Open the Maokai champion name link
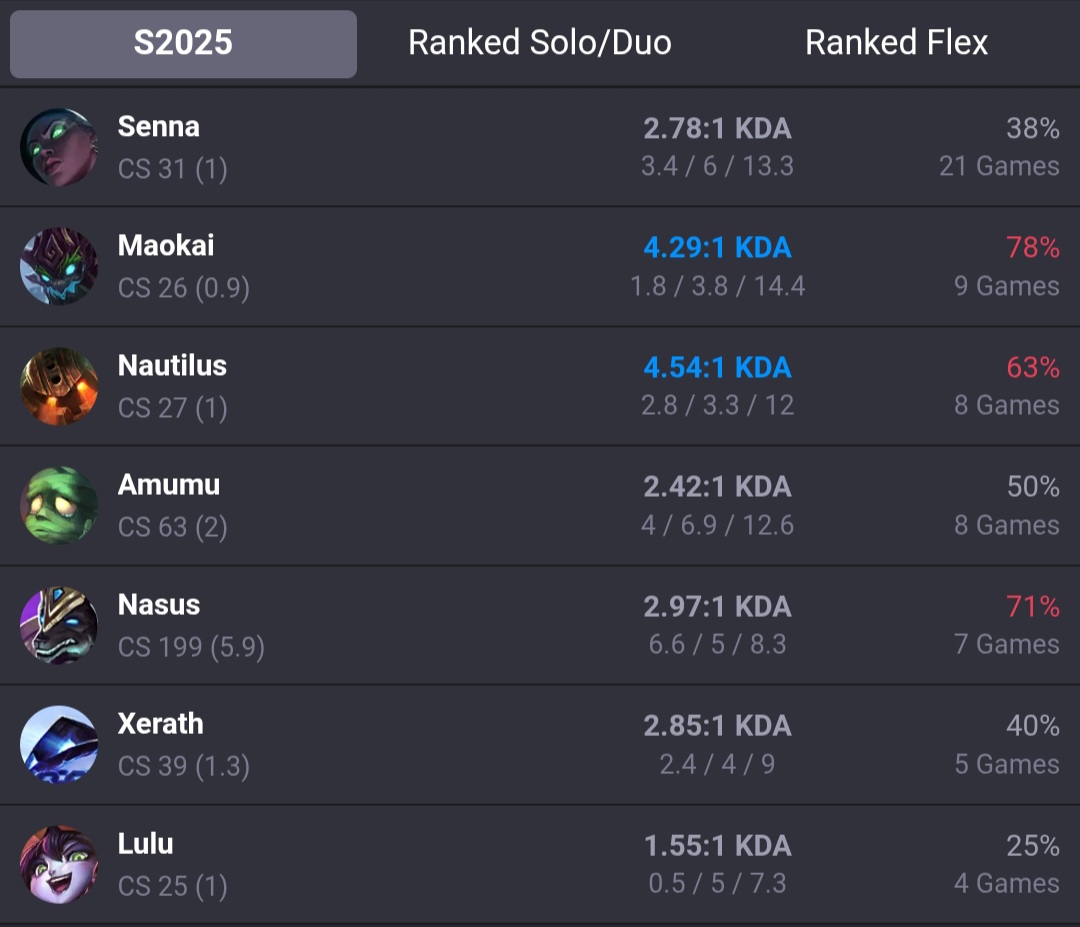The image size is (1080, 927). (166, 246)
